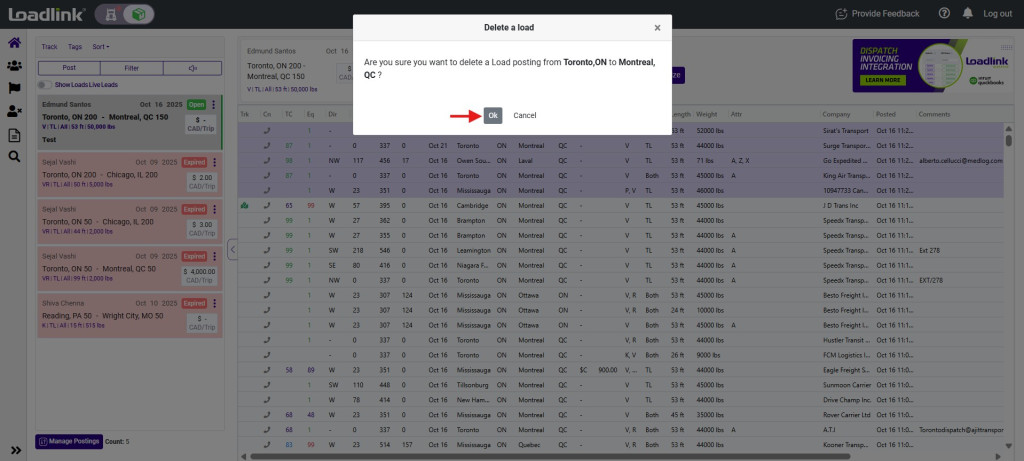Open the three-dot menu on Edmund Santos posting
The width and height of the screenshot is (1024, 461).
214,104
